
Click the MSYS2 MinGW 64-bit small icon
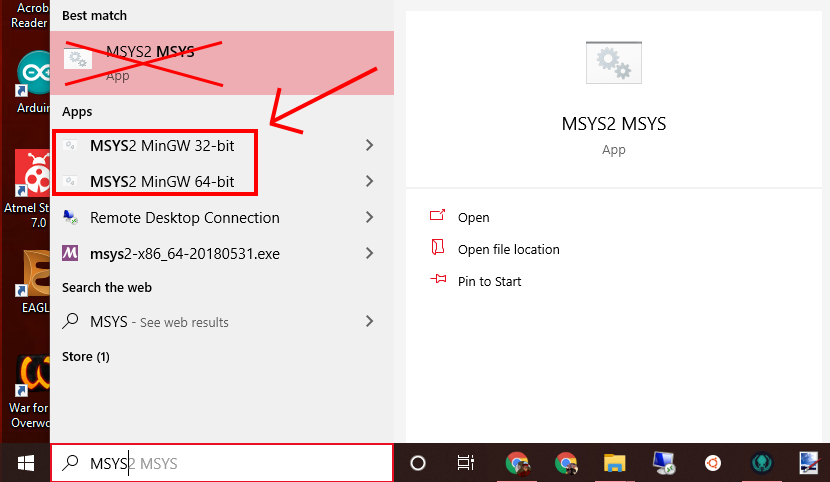click(x=70, y=181)
